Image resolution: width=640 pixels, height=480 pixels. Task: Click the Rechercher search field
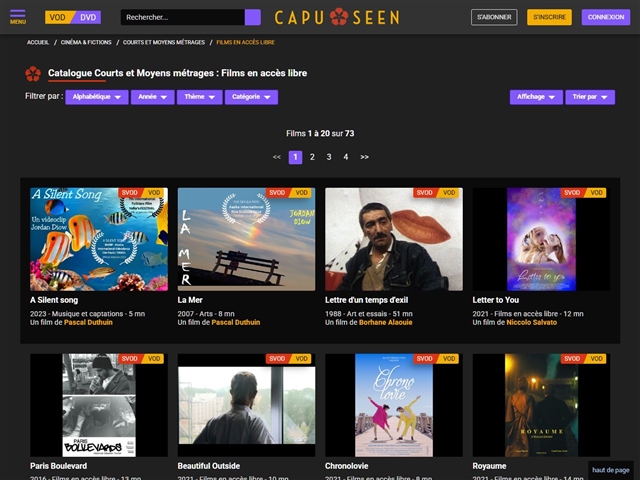click(182, 17)
